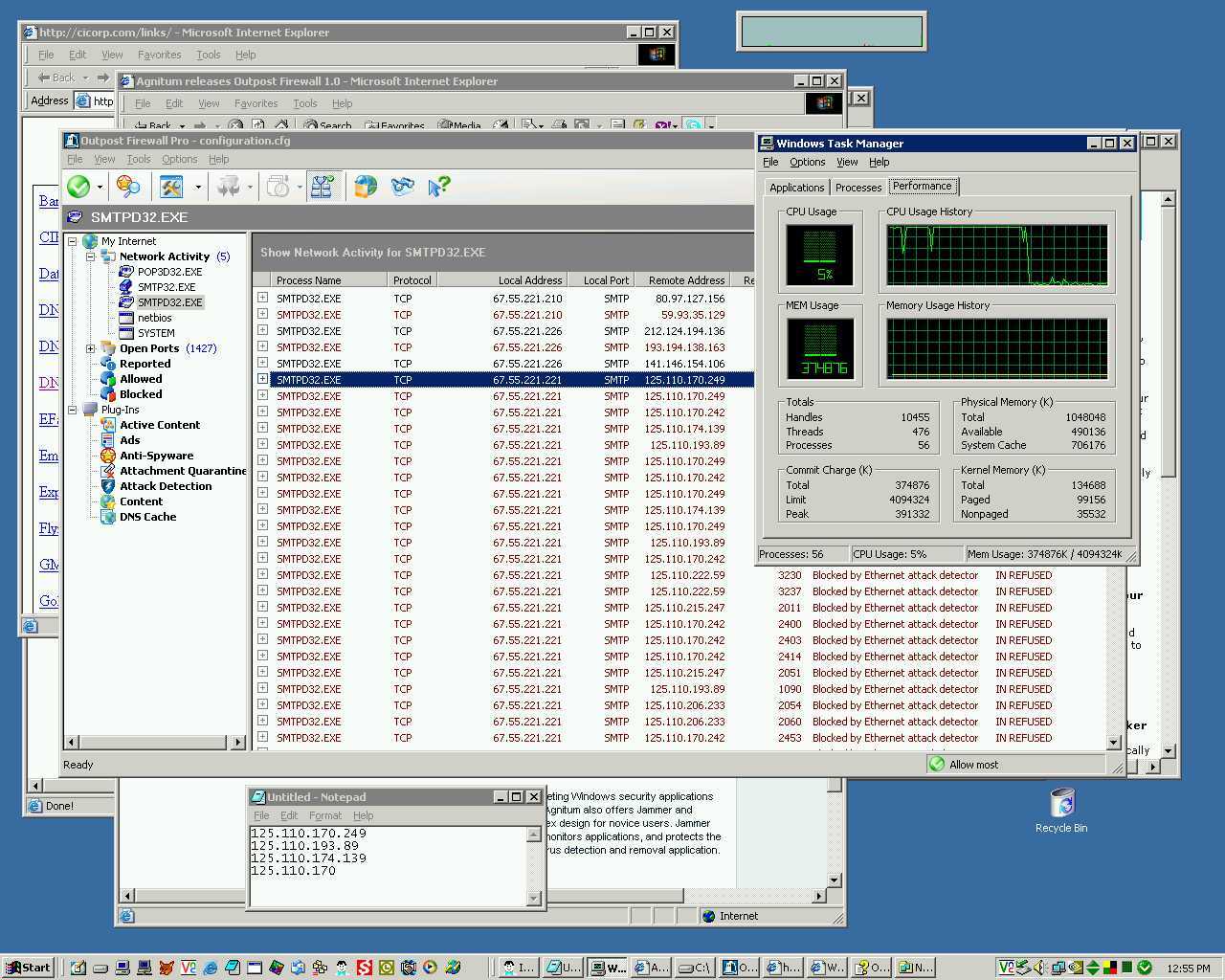Expand the row with remote address 193.194.138.163
1225x980 pixels.
pyautogui.click(x=262, y=346)
